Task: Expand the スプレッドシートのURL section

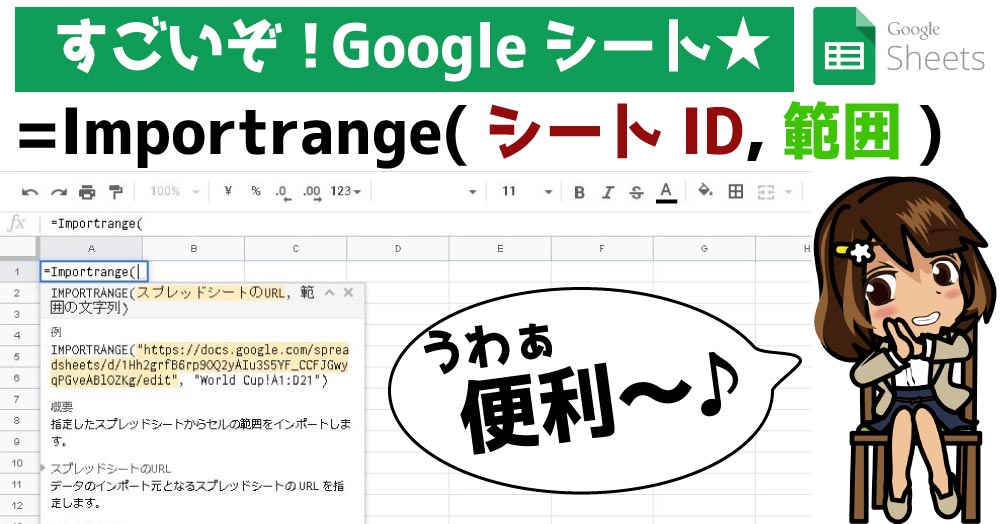Action: (43, 468)
